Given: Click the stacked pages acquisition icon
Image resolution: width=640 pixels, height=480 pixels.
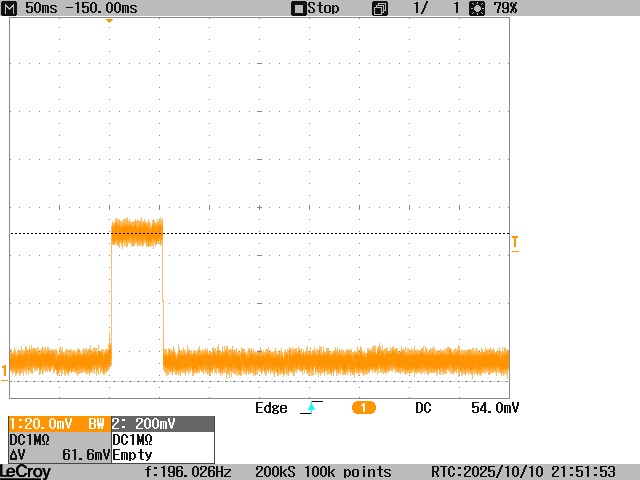Looking at the screenshot, I should pyautogui.click(x=380, y=8).
